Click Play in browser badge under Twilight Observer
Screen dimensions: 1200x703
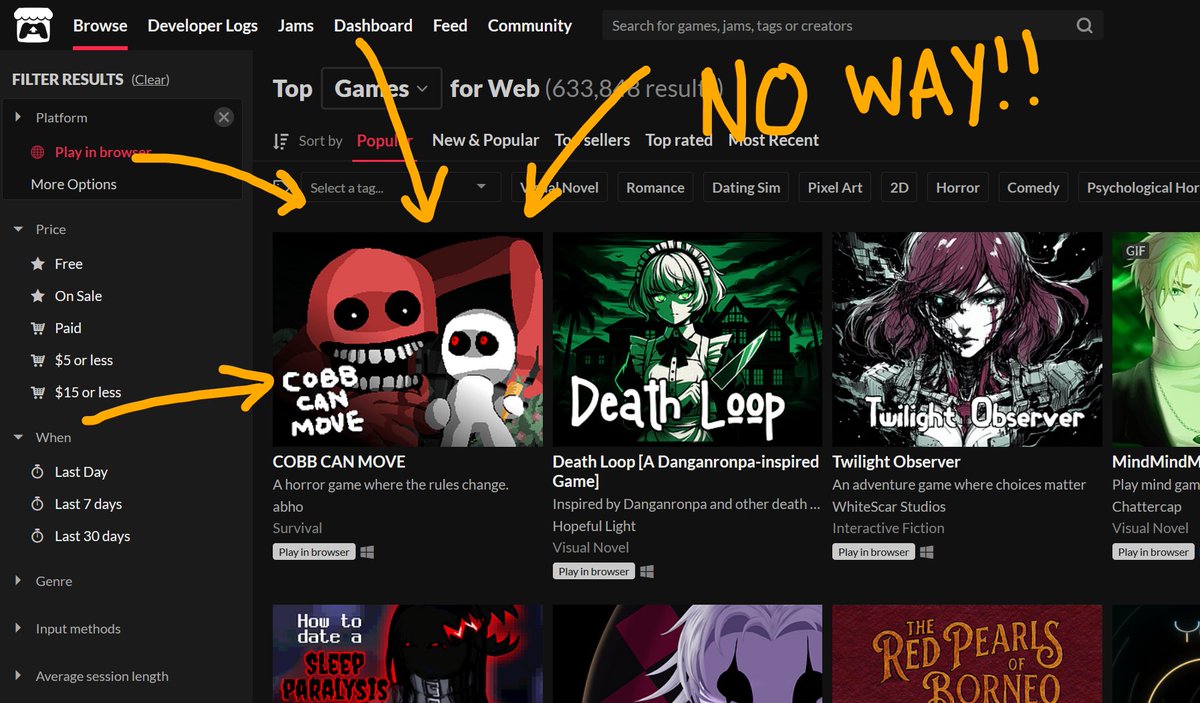[x=874, y=552]
